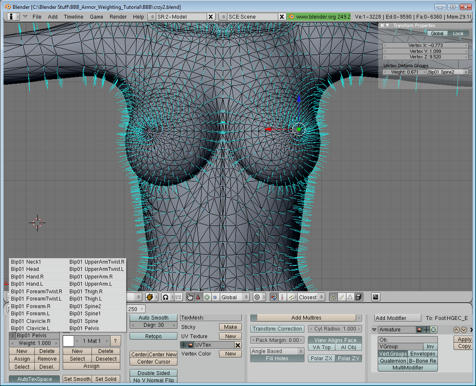This screenshot has width=476, height=386.
Task: Open the Render menu
Action: click(x=118, y=16)
